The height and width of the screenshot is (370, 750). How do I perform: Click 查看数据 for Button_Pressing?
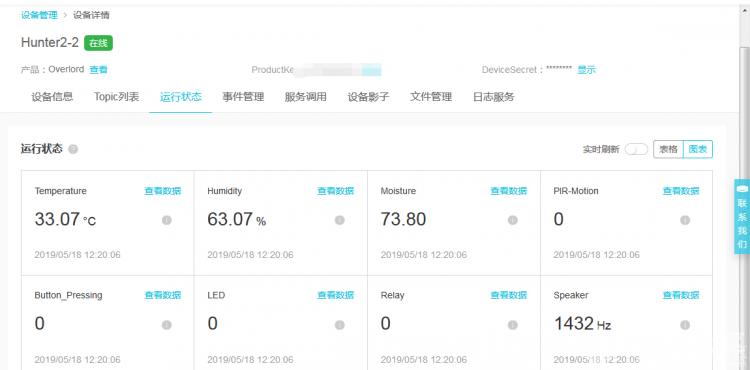pos(163,295)
